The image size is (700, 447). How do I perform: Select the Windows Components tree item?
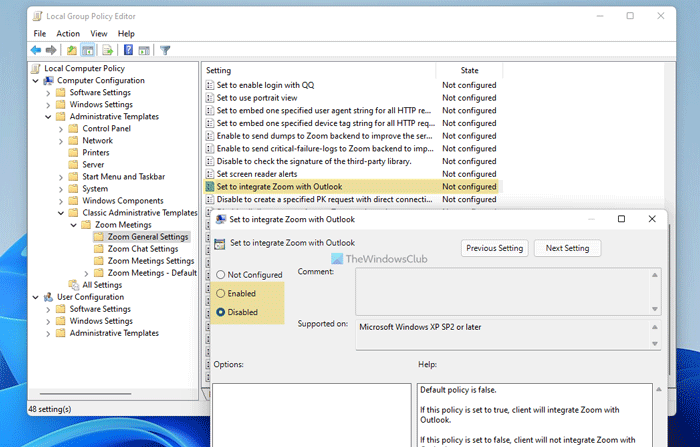pyautogui.click(x=123, y=201)
